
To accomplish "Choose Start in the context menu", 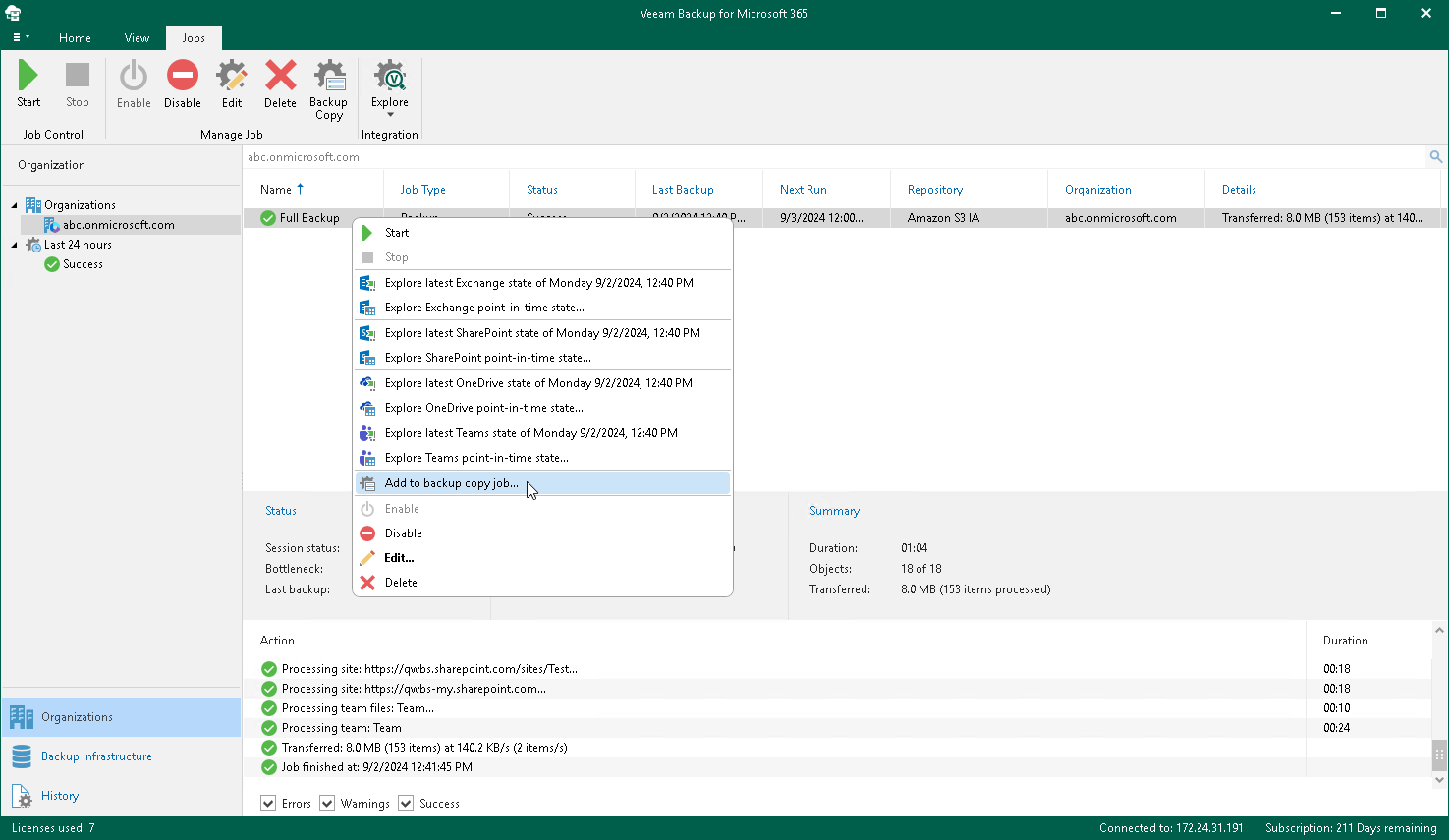I will 542,233.
